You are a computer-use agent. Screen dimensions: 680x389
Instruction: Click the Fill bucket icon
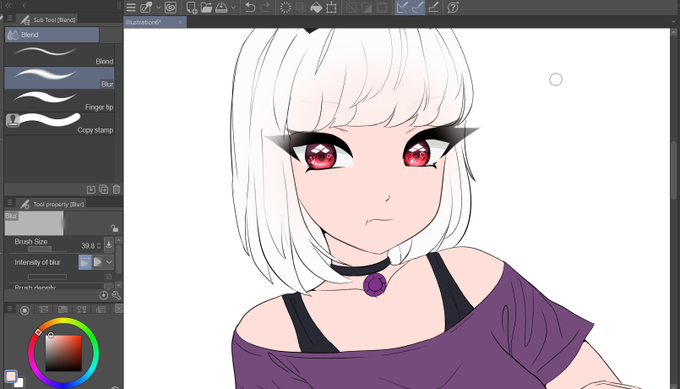pyautogui.click(x=316, y=7)
